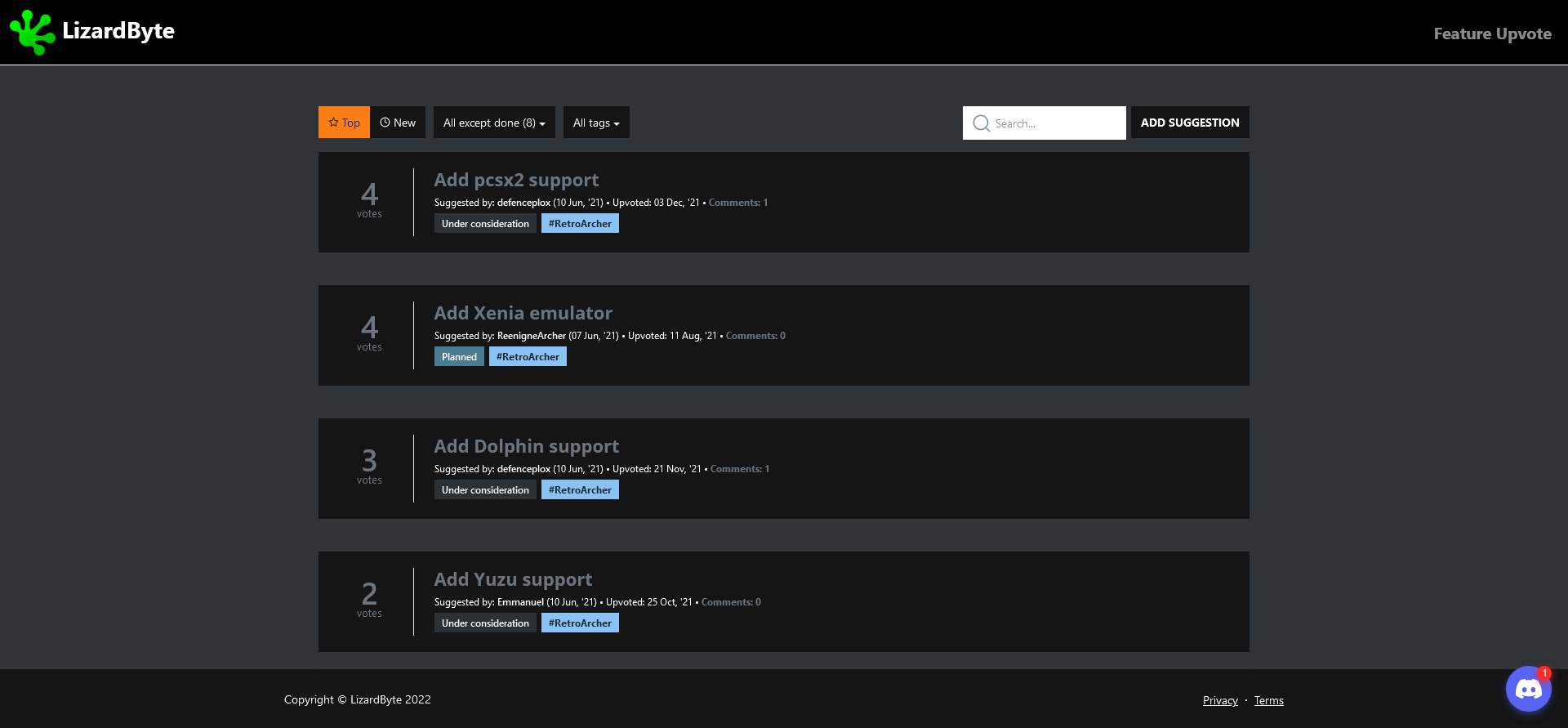Open the 'All except done (8)' dropdown

[494, 123]
